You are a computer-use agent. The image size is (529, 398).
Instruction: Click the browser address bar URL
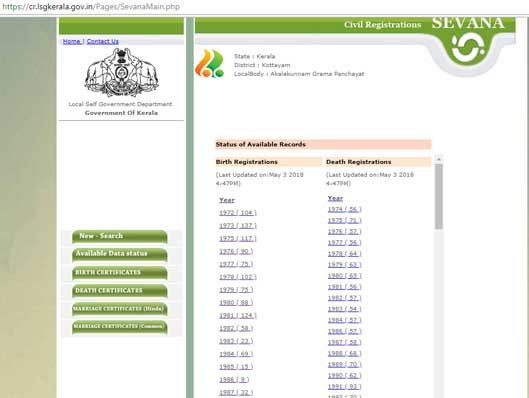tap(91, 7)
